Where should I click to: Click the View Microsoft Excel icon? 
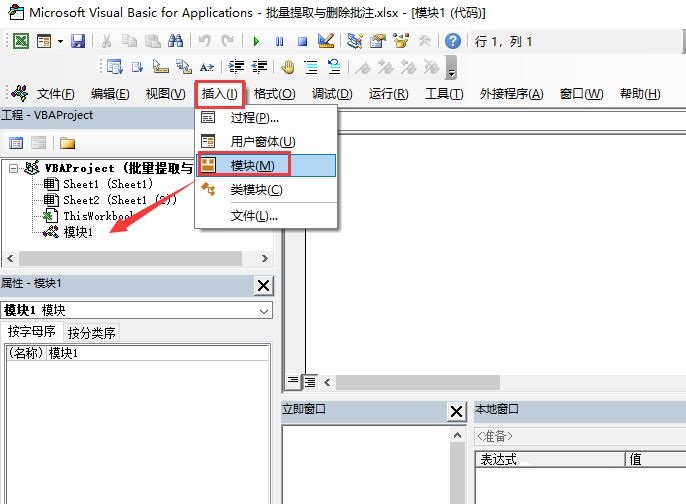tap(21, 41)
